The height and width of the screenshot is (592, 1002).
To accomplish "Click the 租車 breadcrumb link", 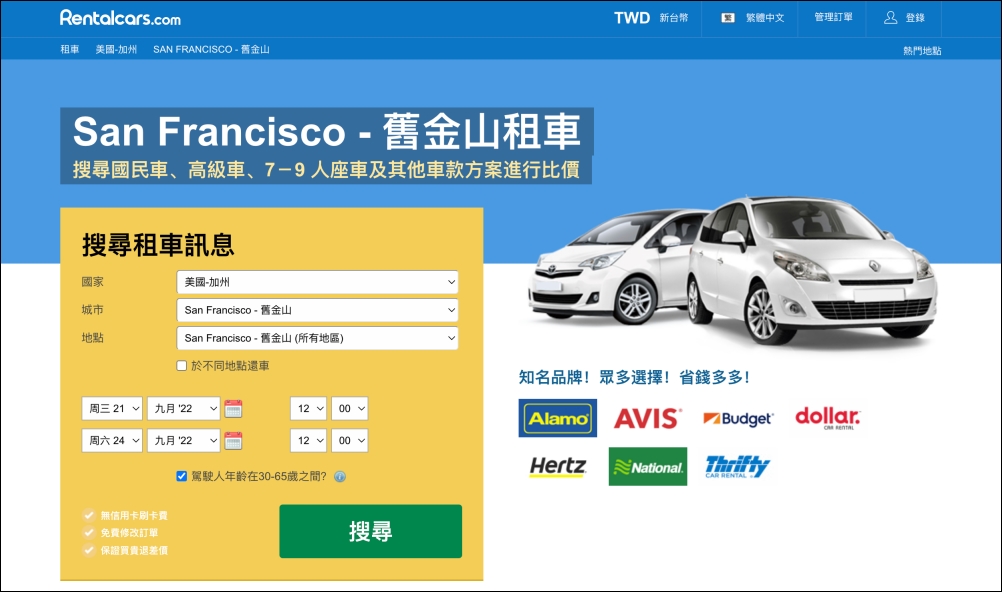I will point(70,49).
